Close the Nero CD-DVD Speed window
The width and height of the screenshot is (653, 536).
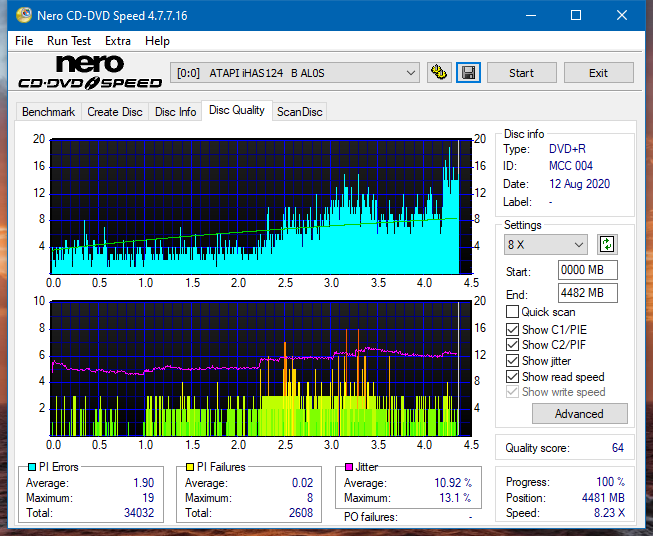coord(622,15)
